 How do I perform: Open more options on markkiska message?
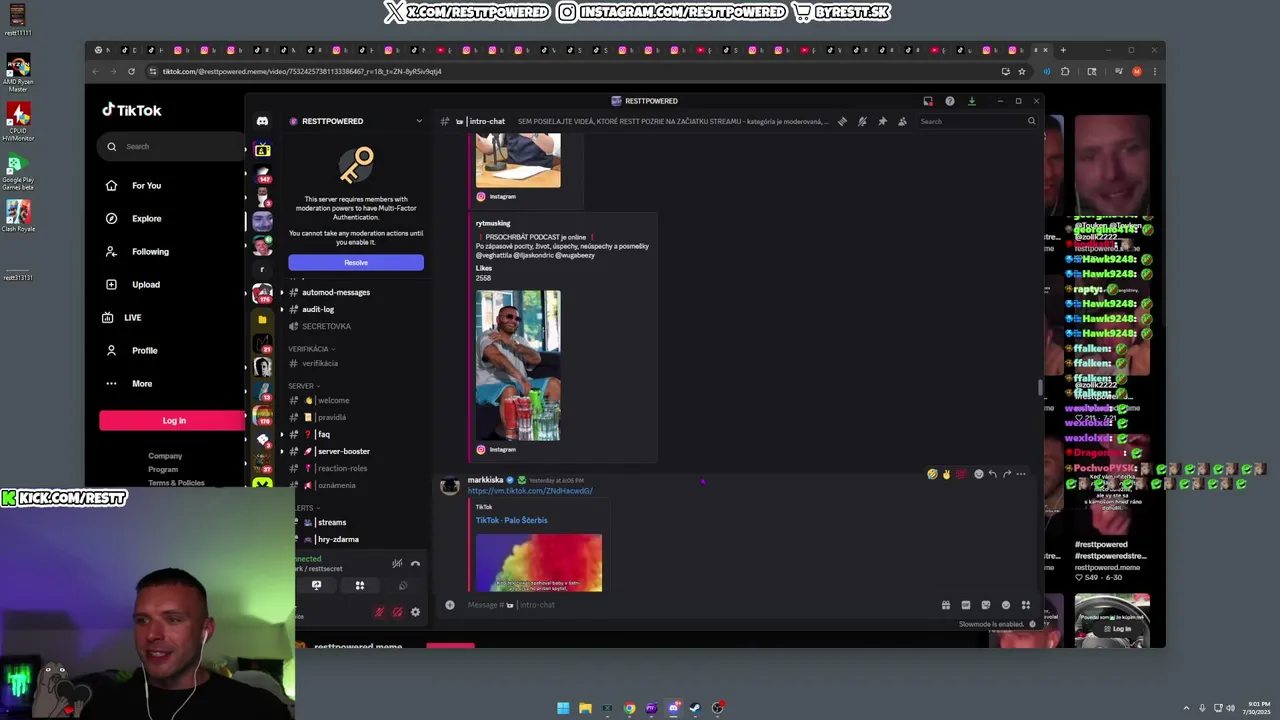click(x=1021, y=474)
